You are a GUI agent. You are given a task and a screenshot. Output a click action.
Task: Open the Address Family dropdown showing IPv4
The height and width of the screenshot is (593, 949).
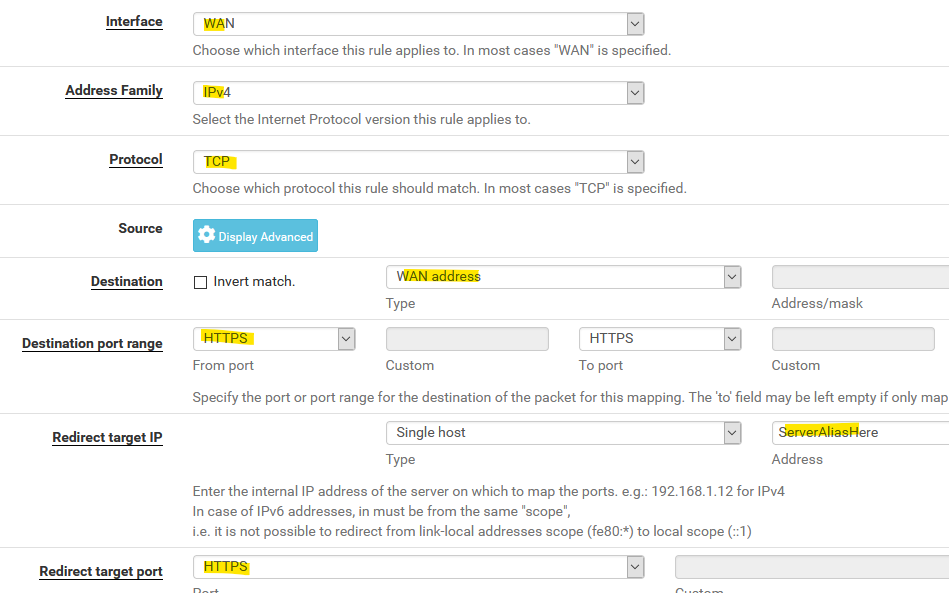[418, 93]
